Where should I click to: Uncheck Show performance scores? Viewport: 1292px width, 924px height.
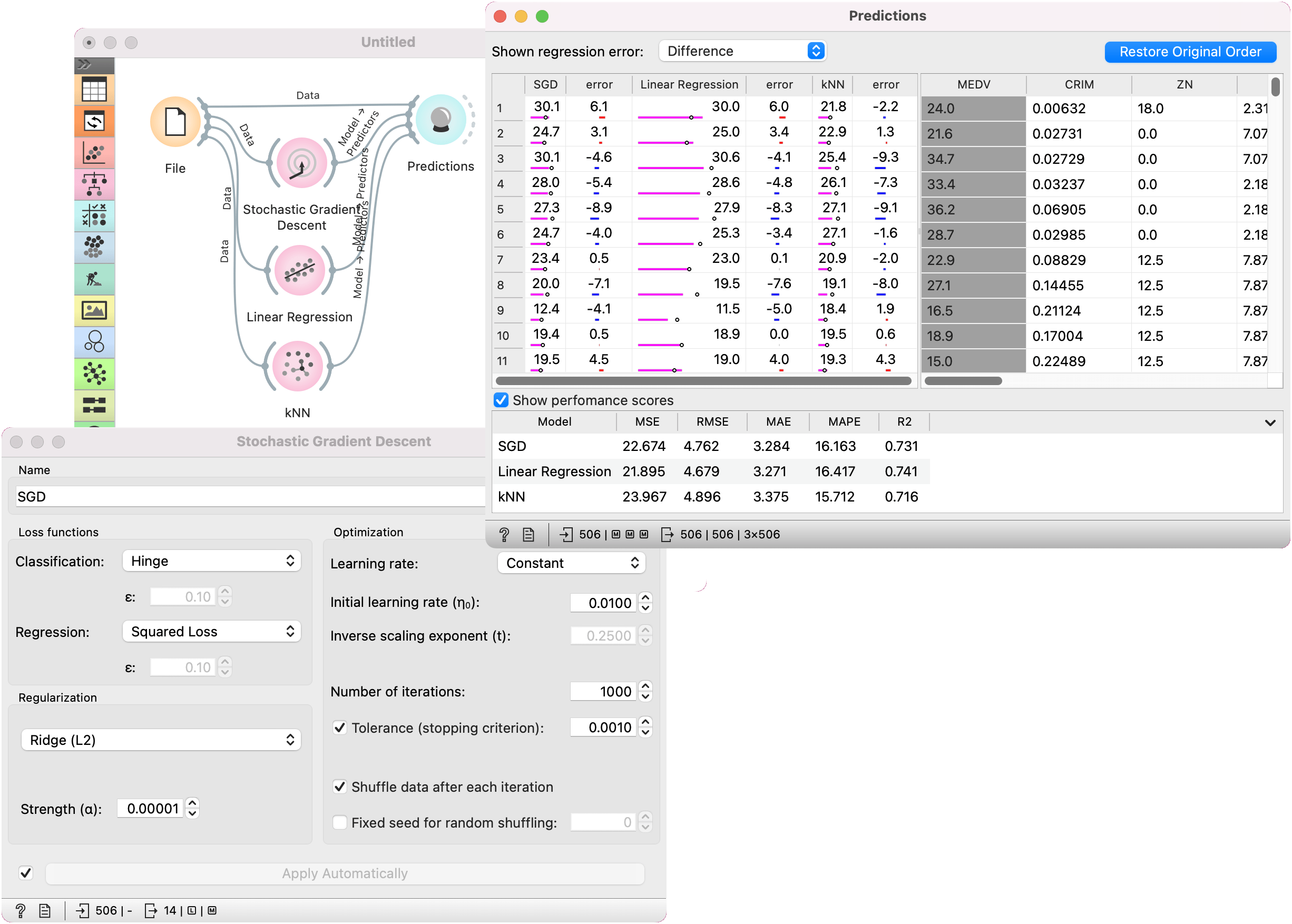click(x=501, y=400)
